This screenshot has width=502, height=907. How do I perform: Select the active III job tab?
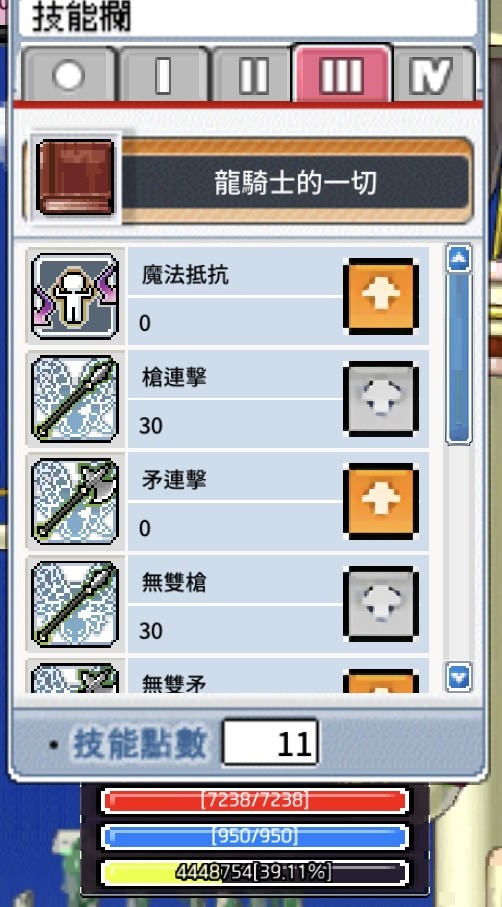click(342, 74)
